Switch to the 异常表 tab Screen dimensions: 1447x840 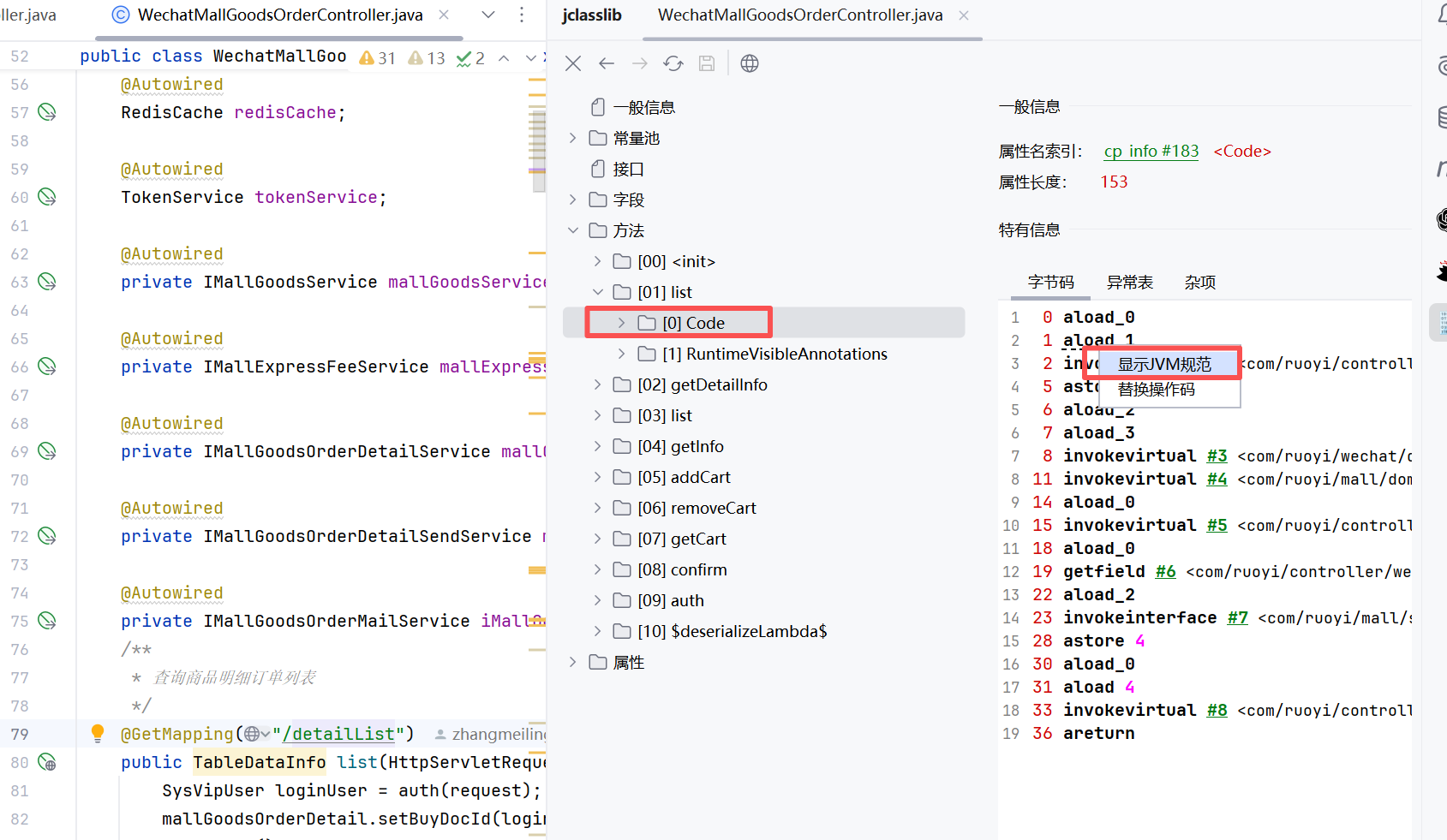point(1129,283)
